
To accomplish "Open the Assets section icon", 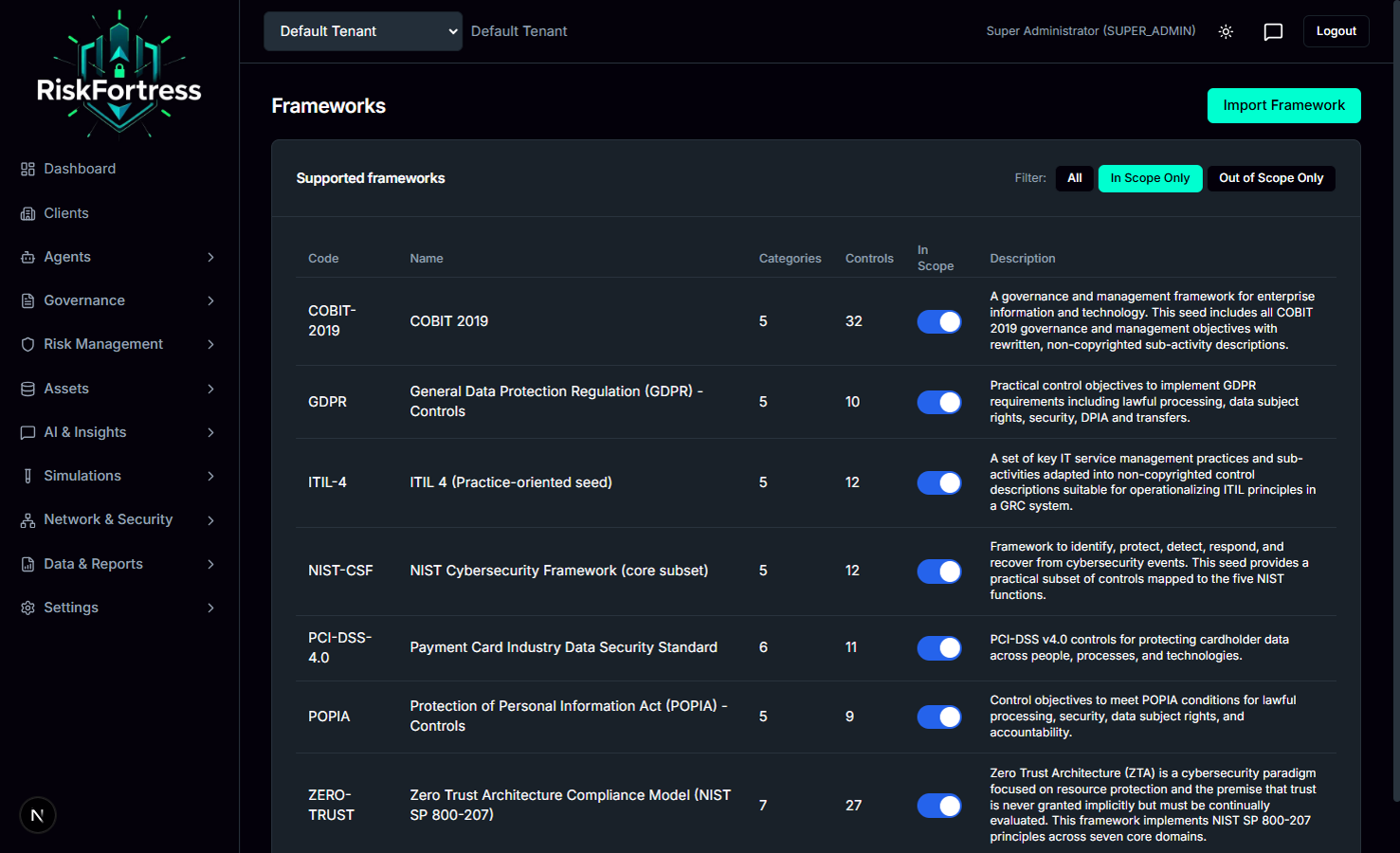I will coord(27,388).
